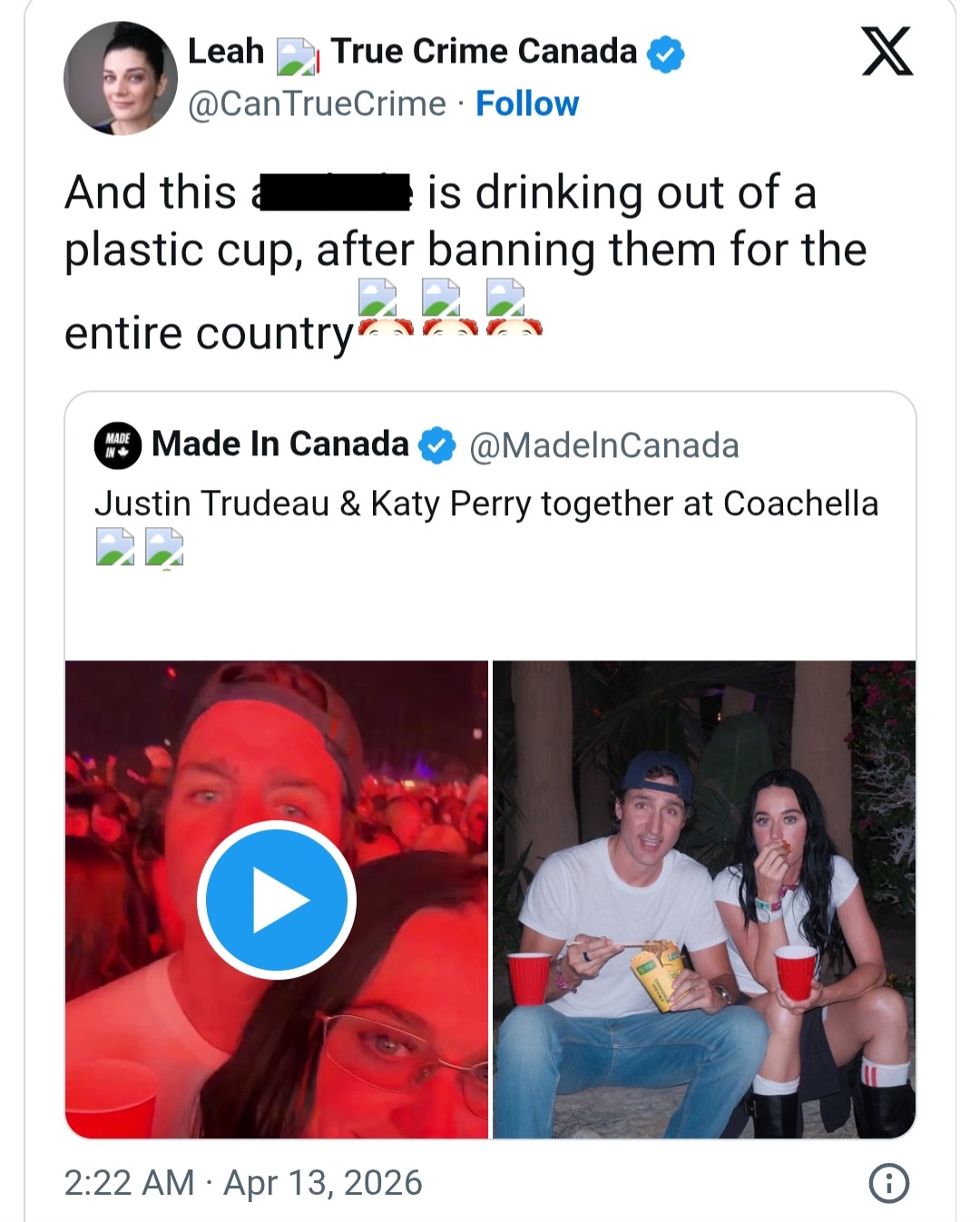This screenshot has height=1222, width=980.
Task: Click the quoted tweet text about Coachella
Action: coord(486,503)
